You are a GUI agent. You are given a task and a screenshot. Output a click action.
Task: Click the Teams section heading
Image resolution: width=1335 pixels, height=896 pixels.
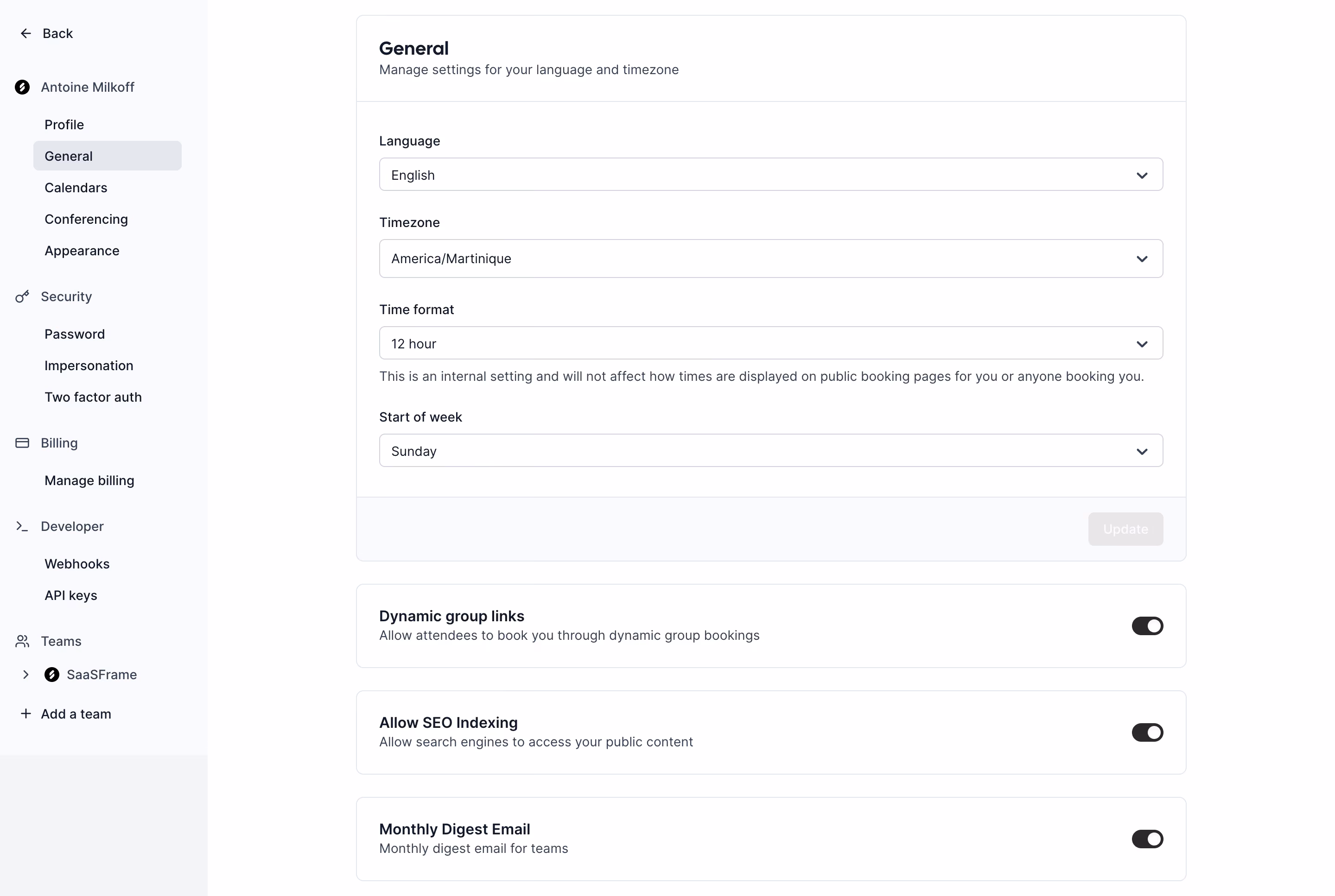point(61,641)
